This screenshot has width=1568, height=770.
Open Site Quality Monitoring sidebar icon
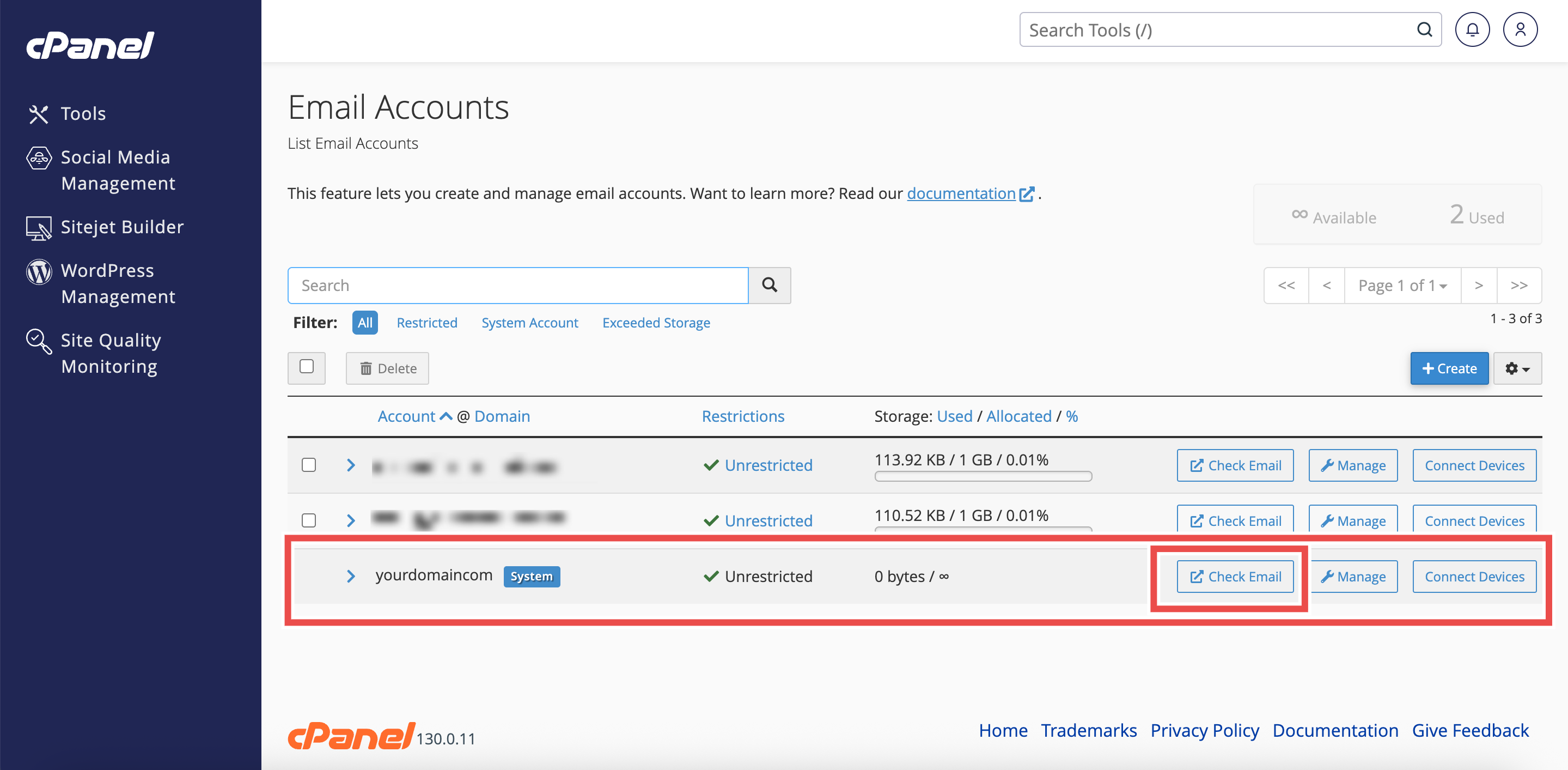pyautogui.click(x=38, y=341)
